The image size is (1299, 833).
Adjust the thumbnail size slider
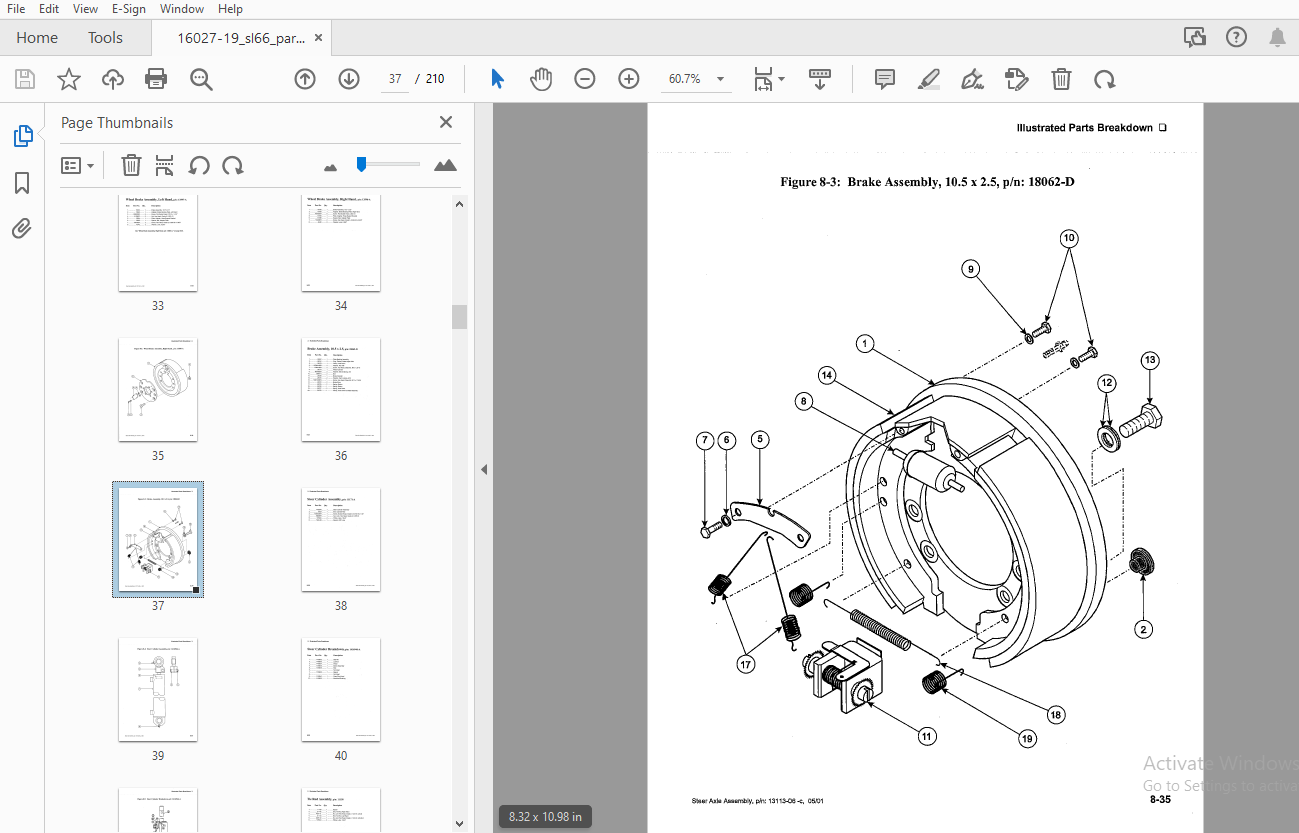(362, 164)
